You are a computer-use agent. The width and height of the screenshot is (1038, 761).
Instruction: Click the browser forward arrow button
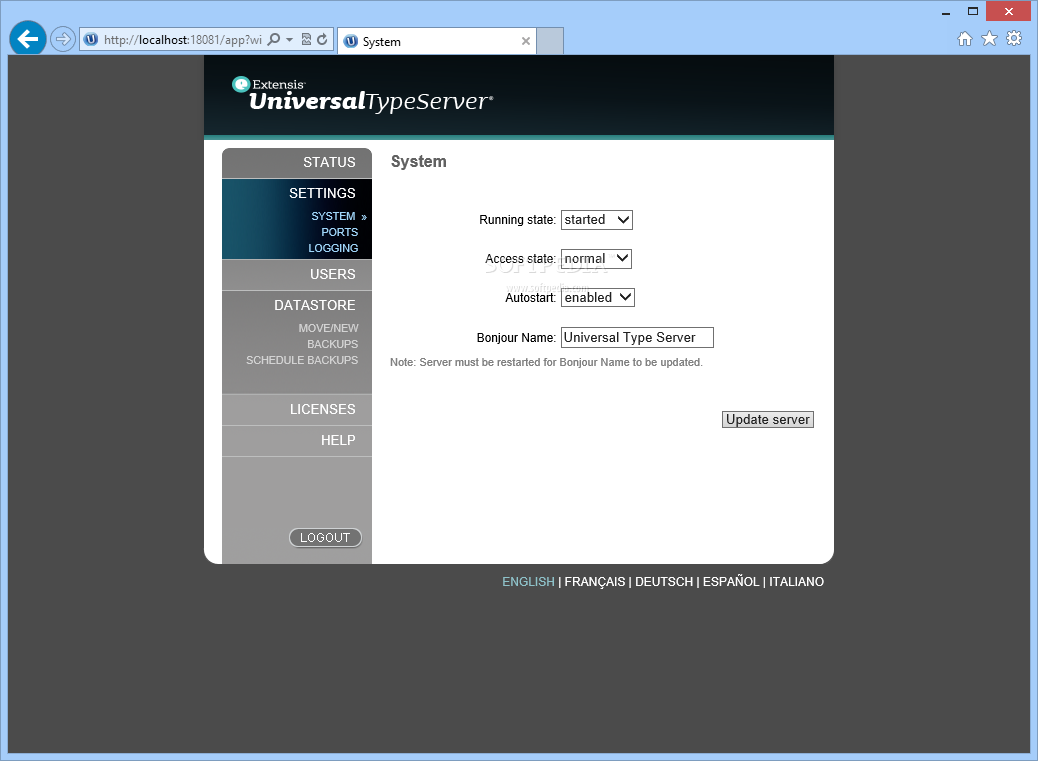62,40
